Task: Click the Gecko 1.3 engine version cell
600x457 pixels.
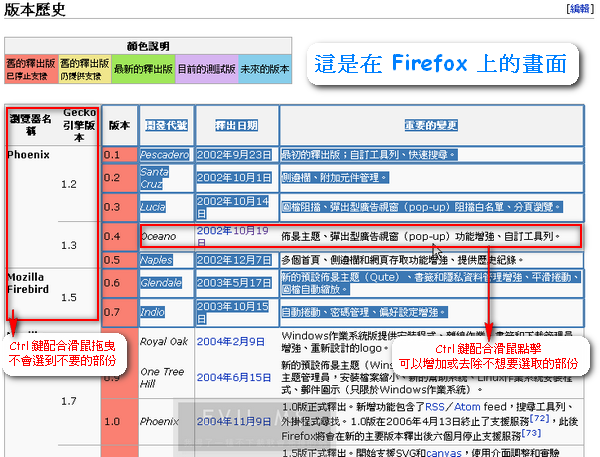Action: [69, 245]
